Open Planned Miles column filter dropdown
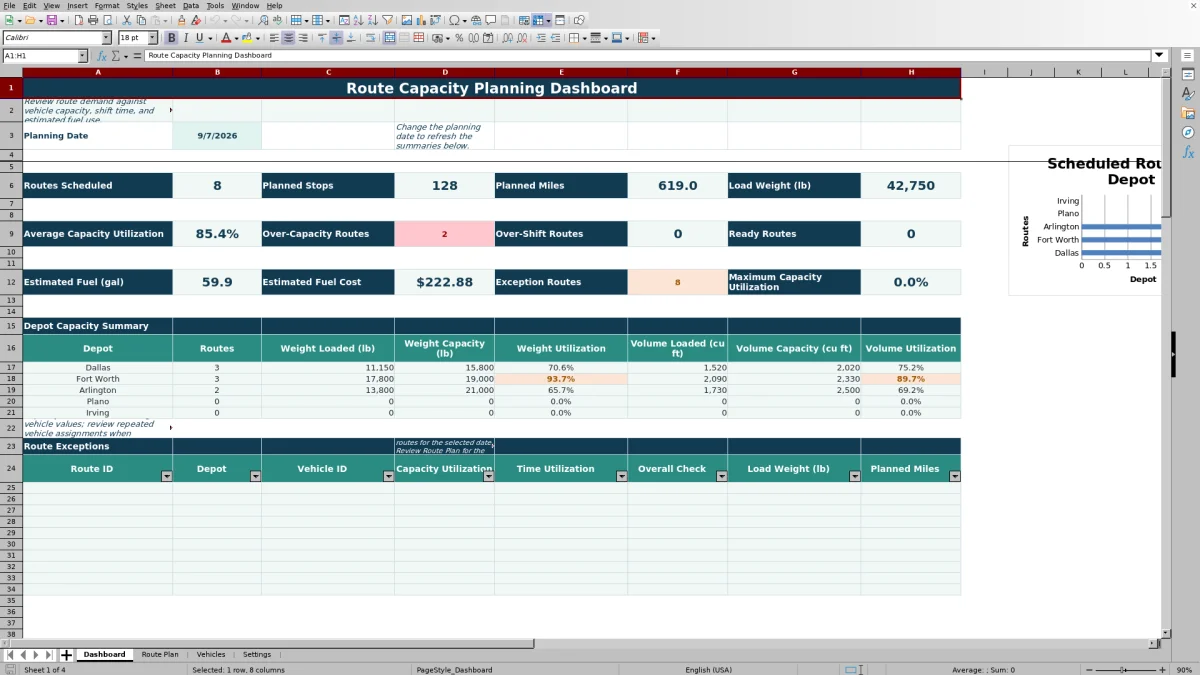1200x675 pixels. (x=955, y=476)
